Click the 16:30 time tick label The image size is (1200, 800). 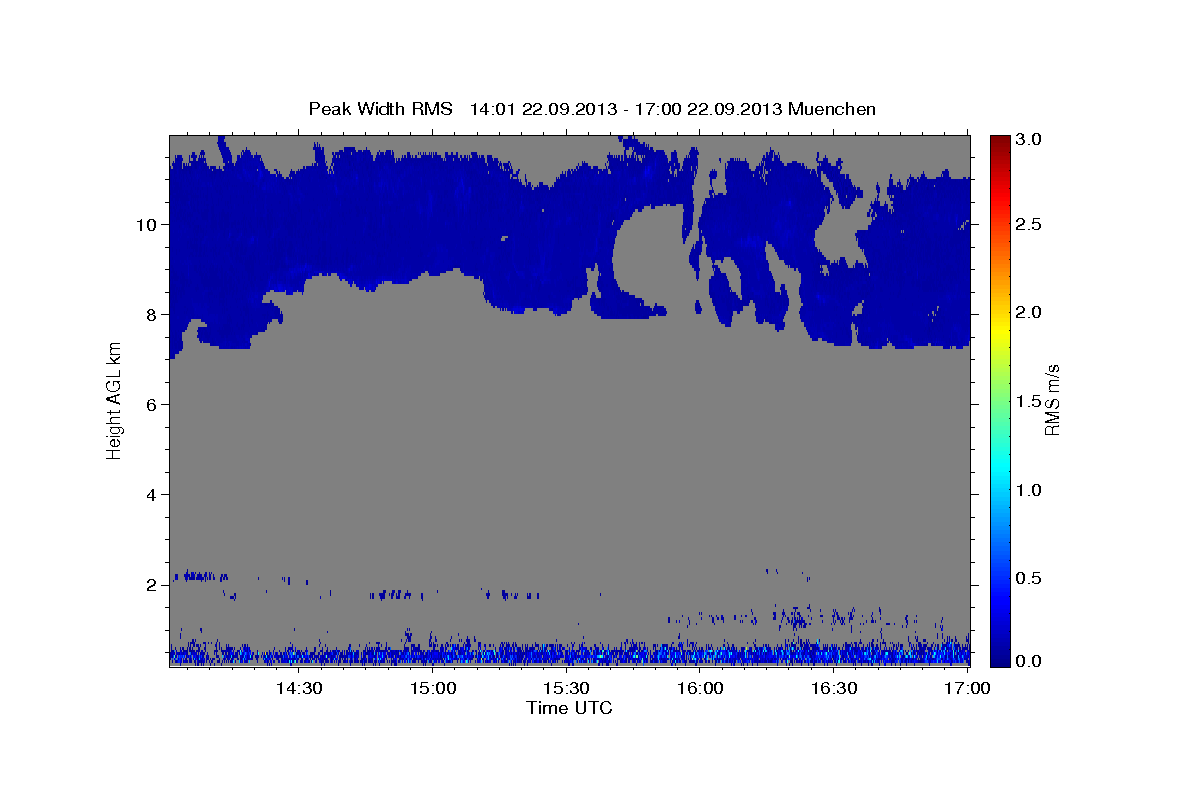click(x=834, y=688)
